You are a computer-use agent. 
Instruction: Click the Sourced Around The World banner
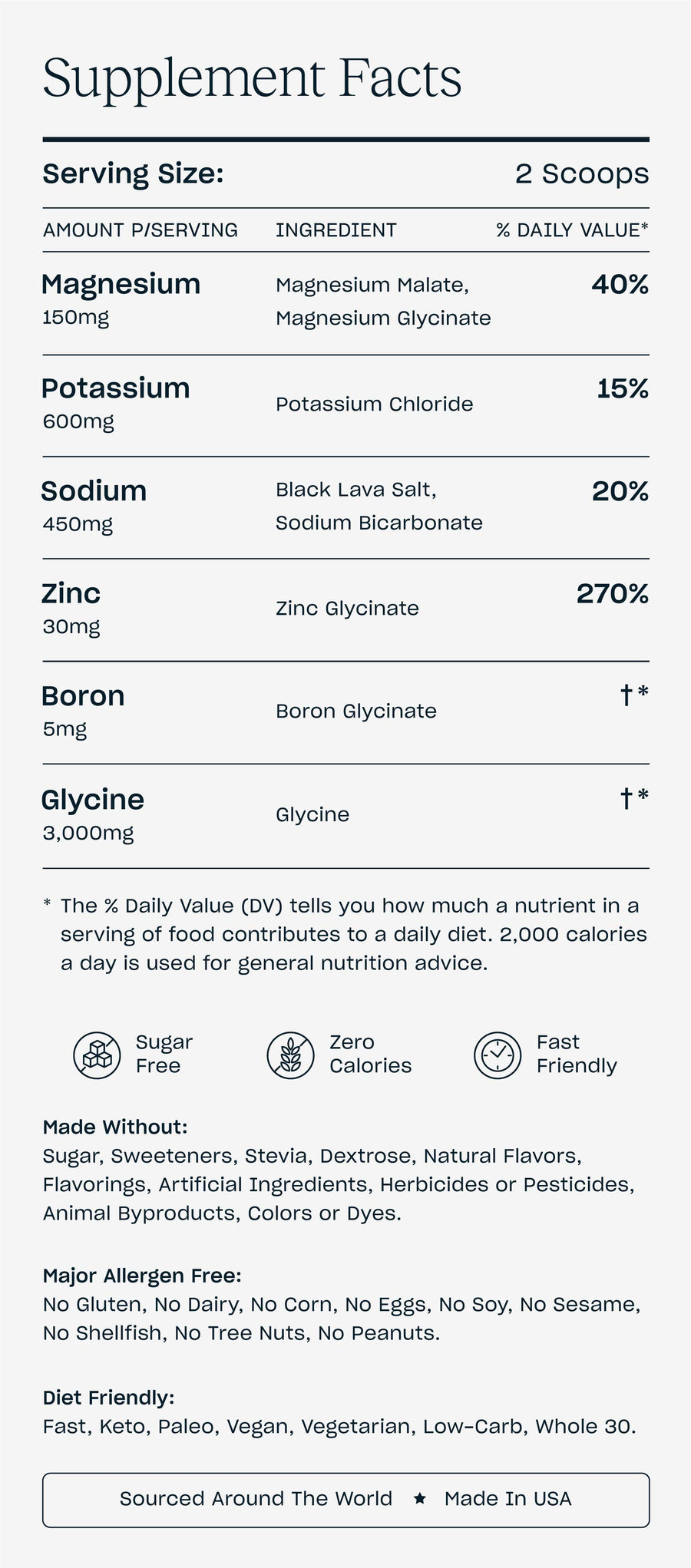256,1498
